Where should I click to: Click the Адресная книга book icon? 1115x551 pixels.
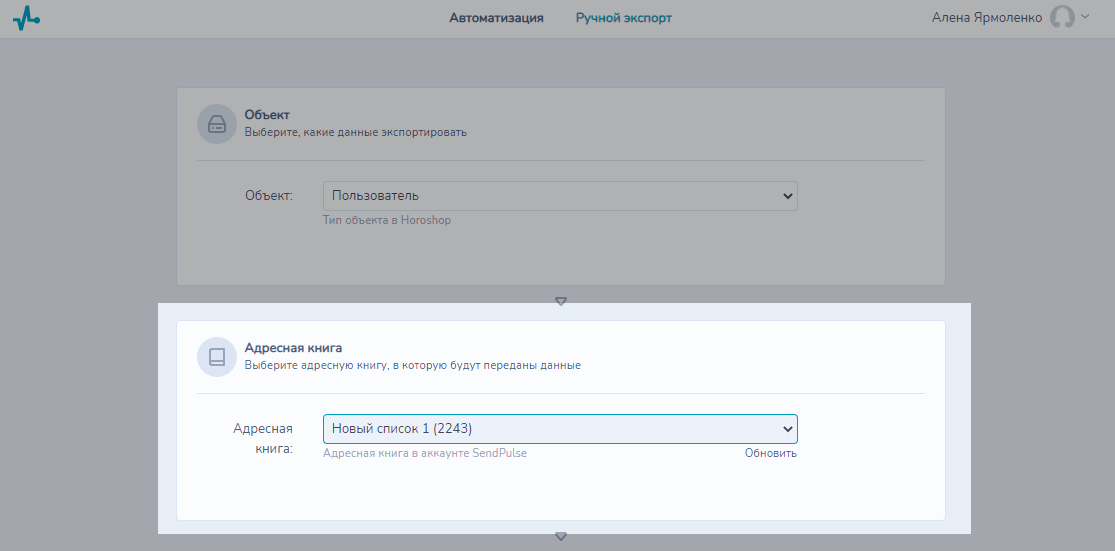click(217, 357)
